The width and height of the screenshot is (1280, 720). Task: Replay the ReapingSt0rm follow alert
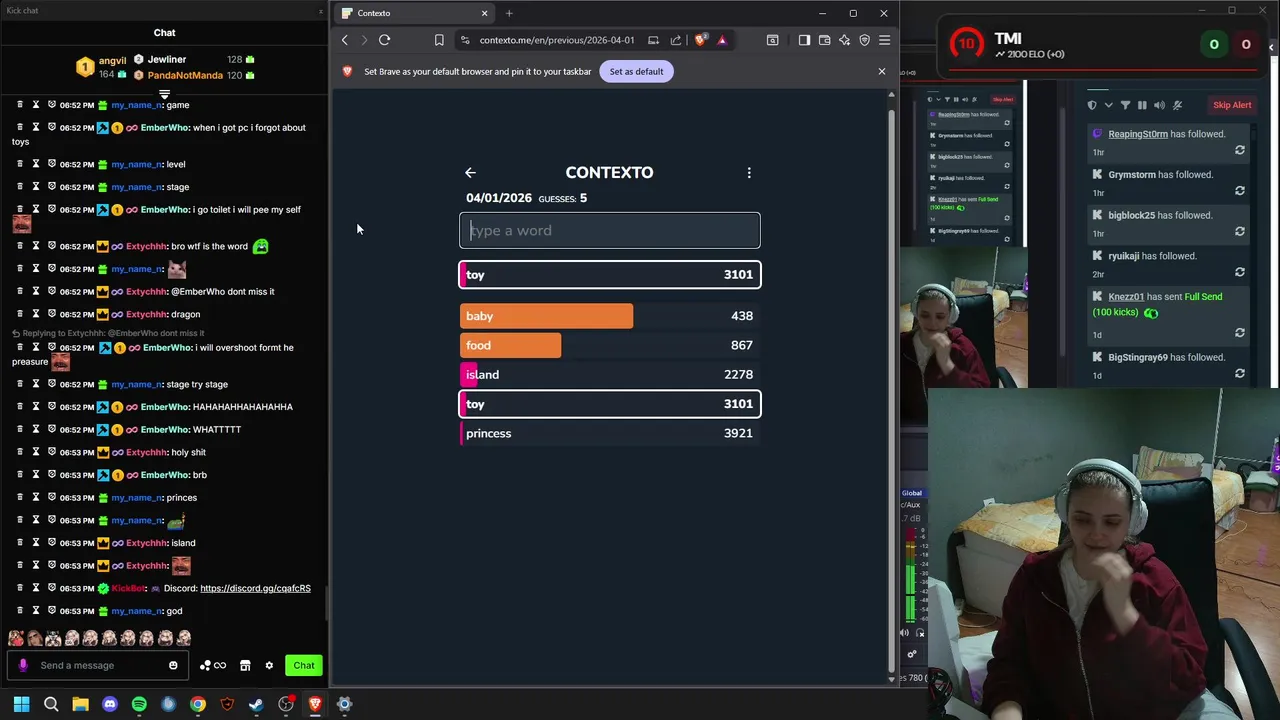pyautogui.click(x=1240, y=150)
